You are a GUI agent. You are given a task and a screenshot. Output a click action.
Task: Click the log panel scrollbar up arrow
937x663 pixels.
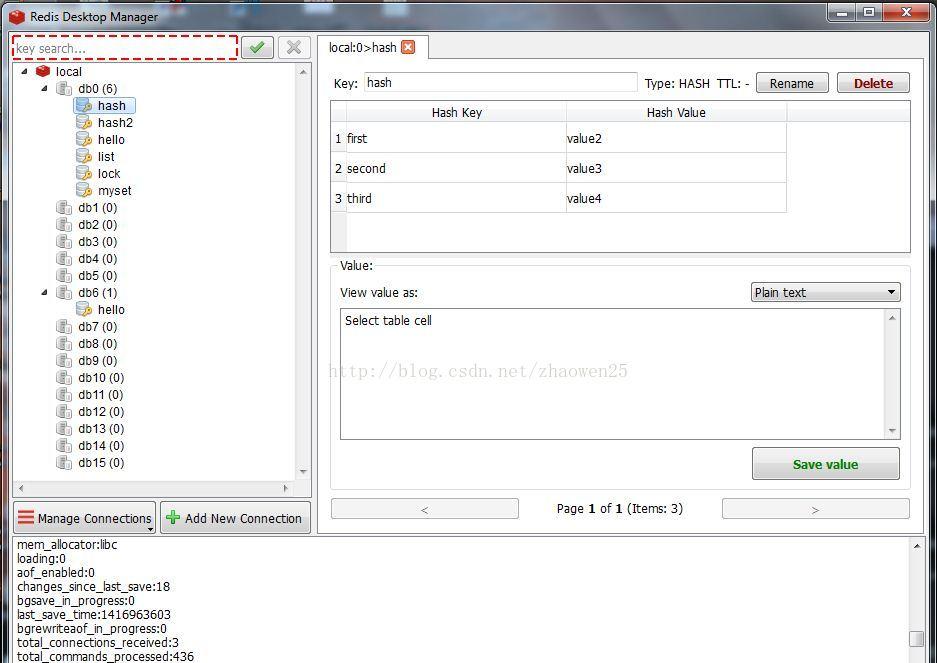(x=917, y=546)
